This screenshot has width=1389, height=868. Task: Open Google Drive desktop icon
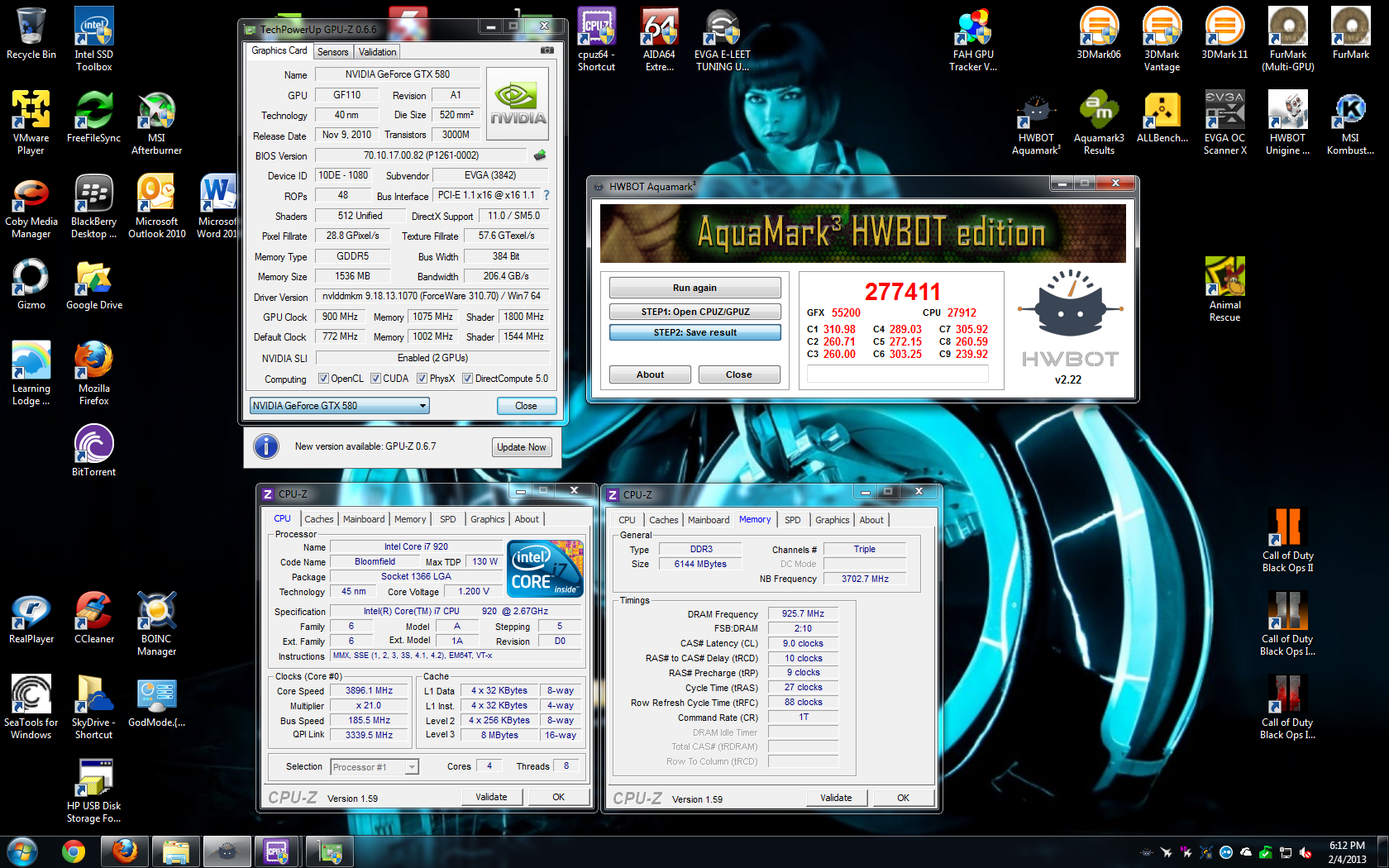tap(94, 284)
